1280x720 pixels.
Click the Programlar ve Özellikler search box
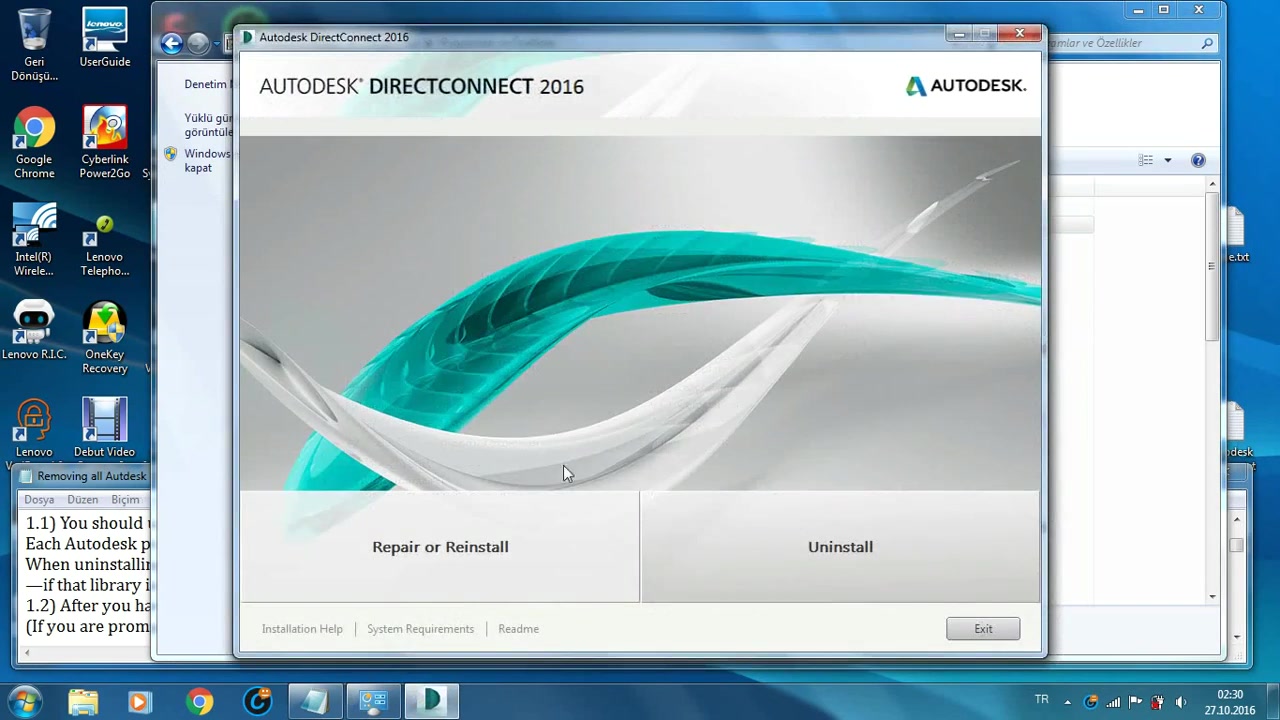click(x=1130, y=43)
